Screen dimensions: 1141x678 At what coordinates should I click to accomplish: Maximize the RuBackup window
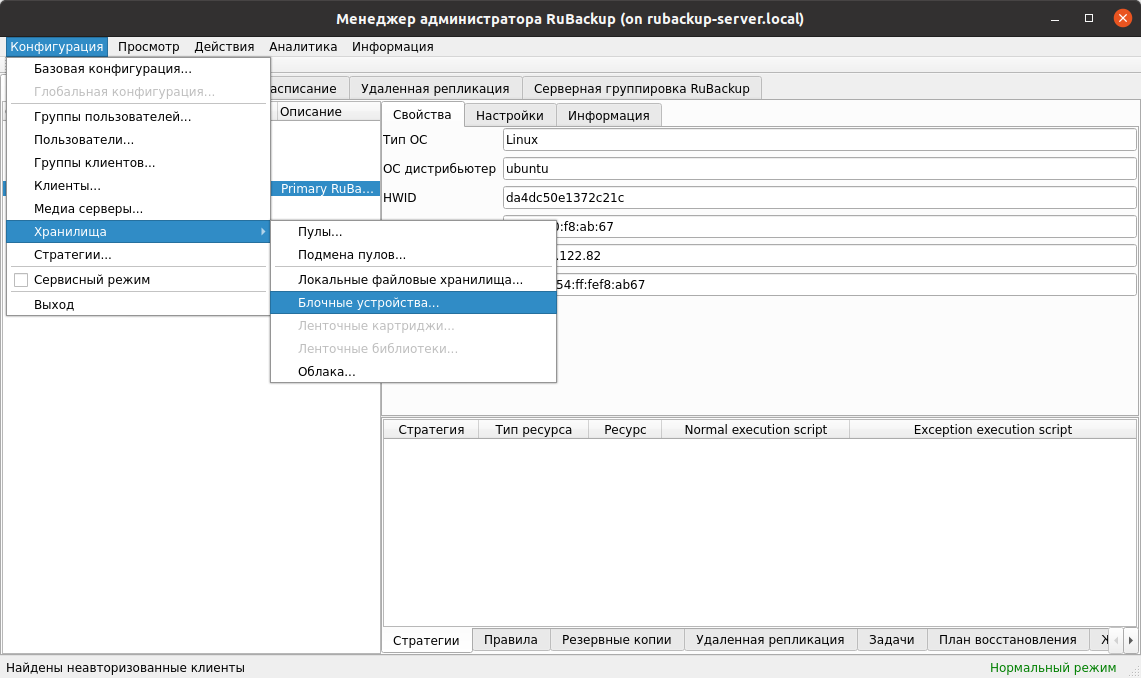[x=1089, y=19]
